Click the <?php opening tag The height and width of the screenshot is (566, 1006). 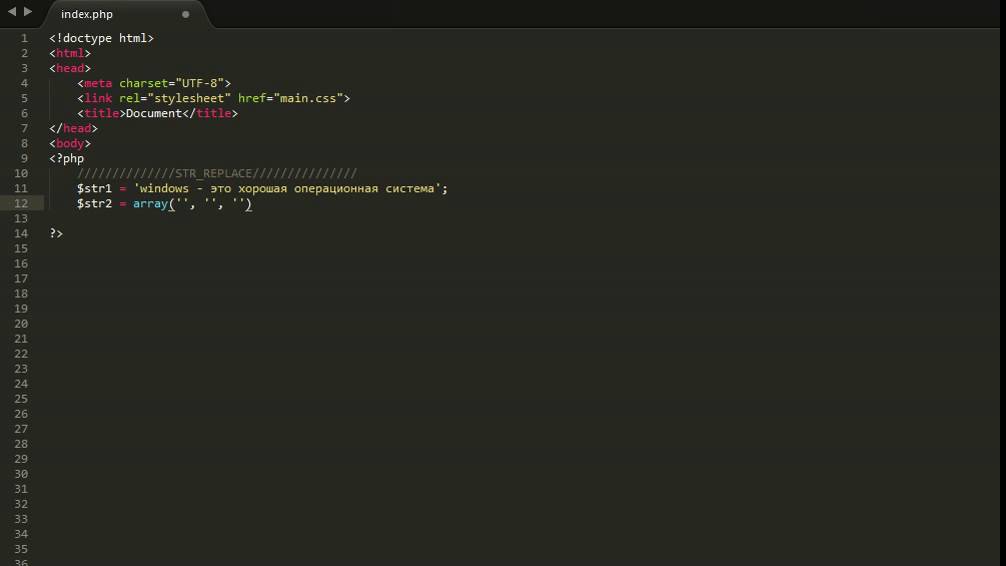tap(67, 159)
